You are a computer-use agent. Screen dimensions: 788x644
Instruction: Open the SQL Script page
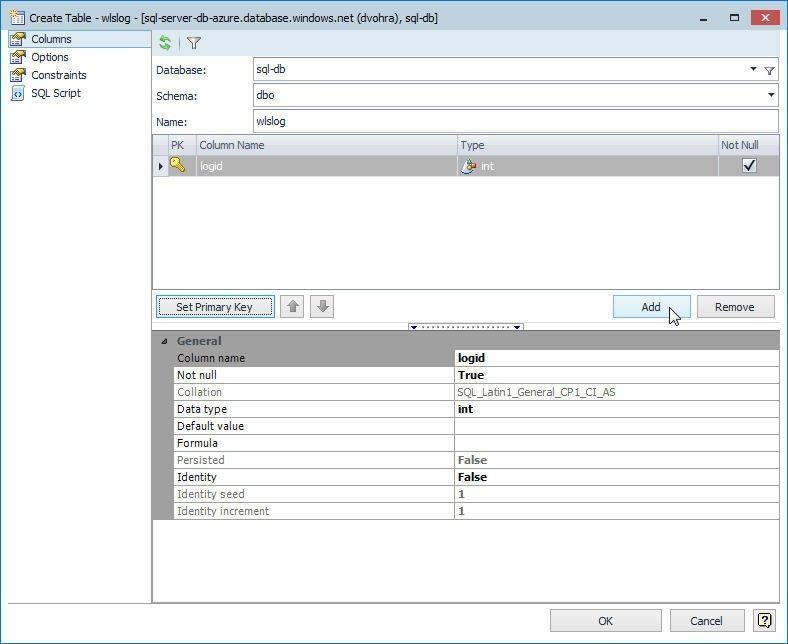pos(56,93)
